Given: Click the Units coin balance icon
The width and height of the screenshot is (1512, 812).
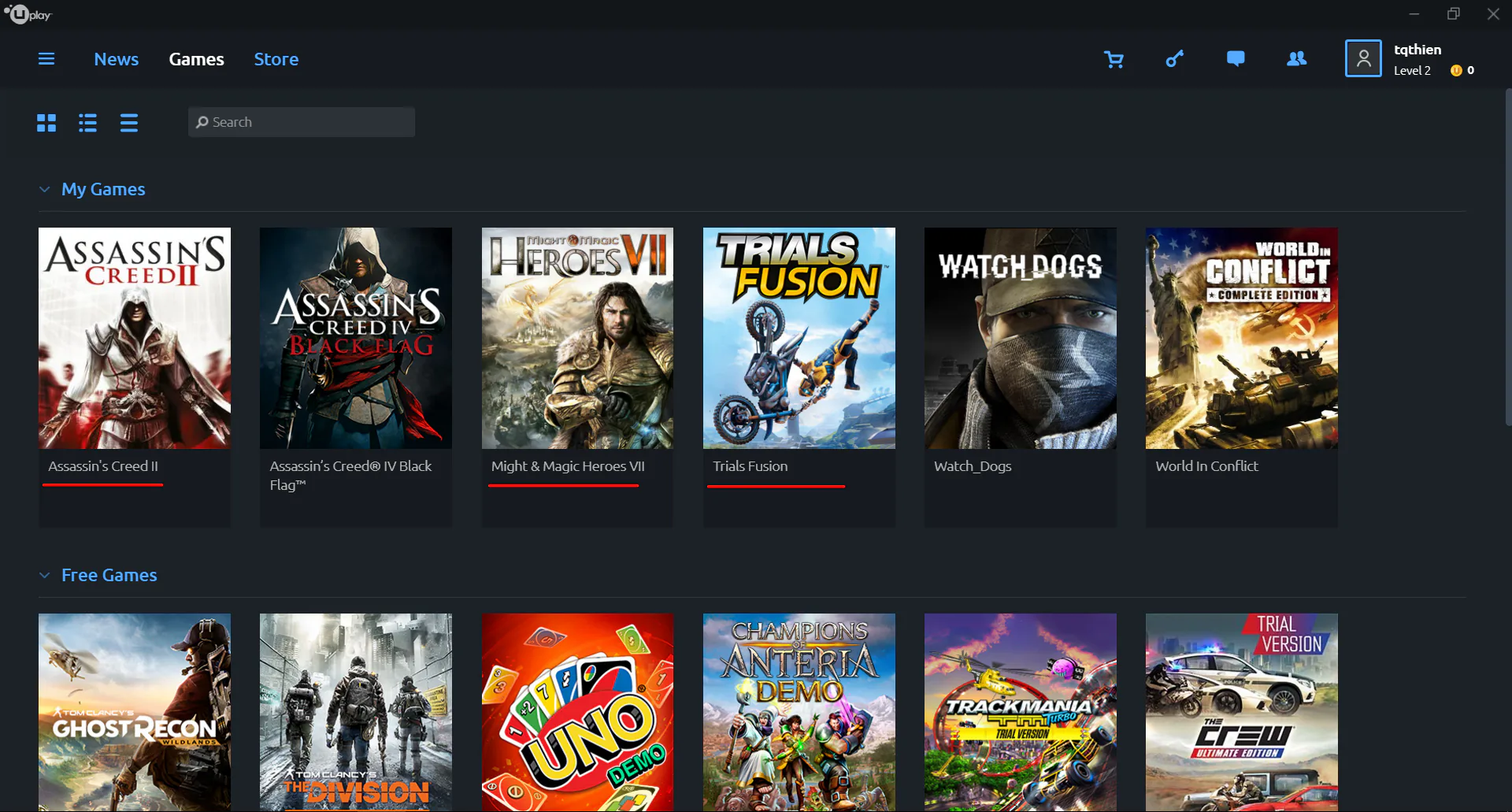Looking at the screenshot, I should click(1456, 70).
